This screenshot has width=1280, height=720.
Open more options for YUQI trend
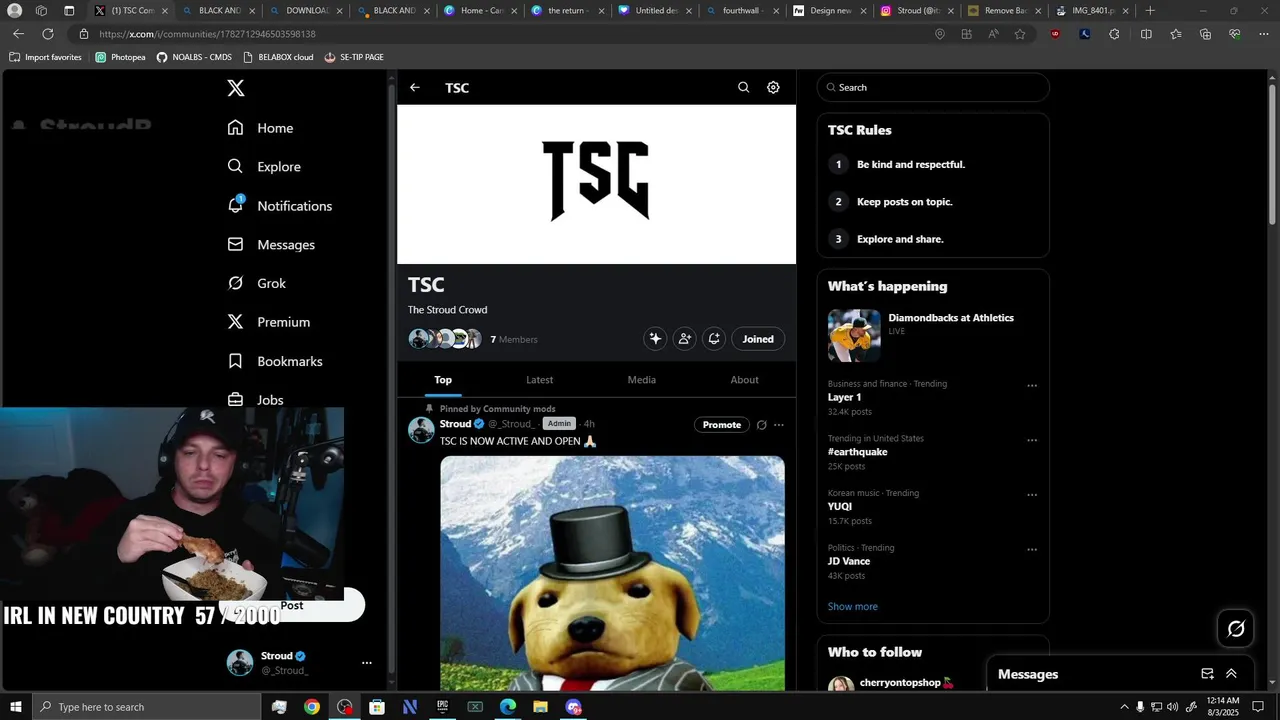point(1032,495)
